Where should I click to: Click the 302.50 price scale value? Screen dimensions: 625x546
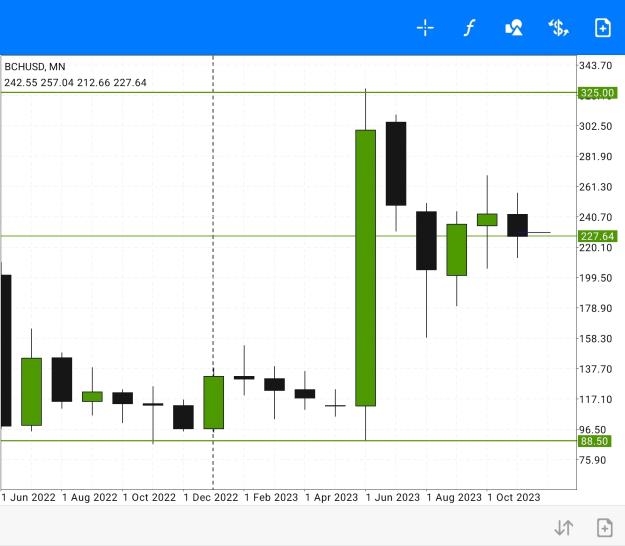coord(595,126)
